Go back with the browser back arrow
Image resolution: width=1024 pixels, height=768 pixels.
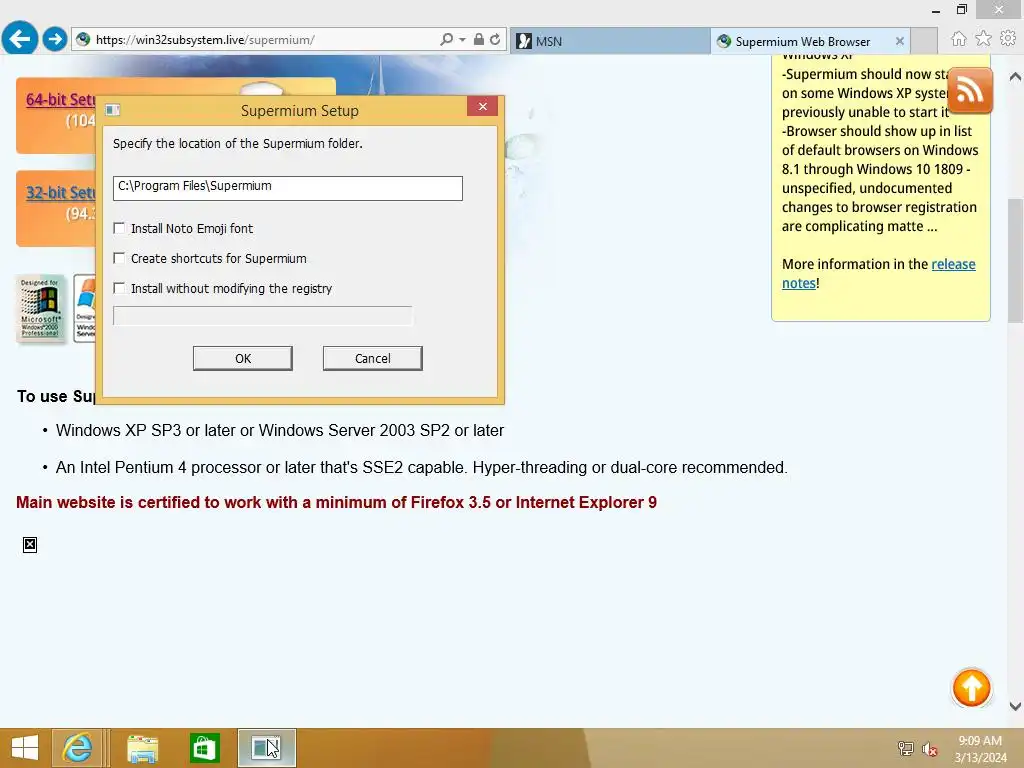pos(20,39)
